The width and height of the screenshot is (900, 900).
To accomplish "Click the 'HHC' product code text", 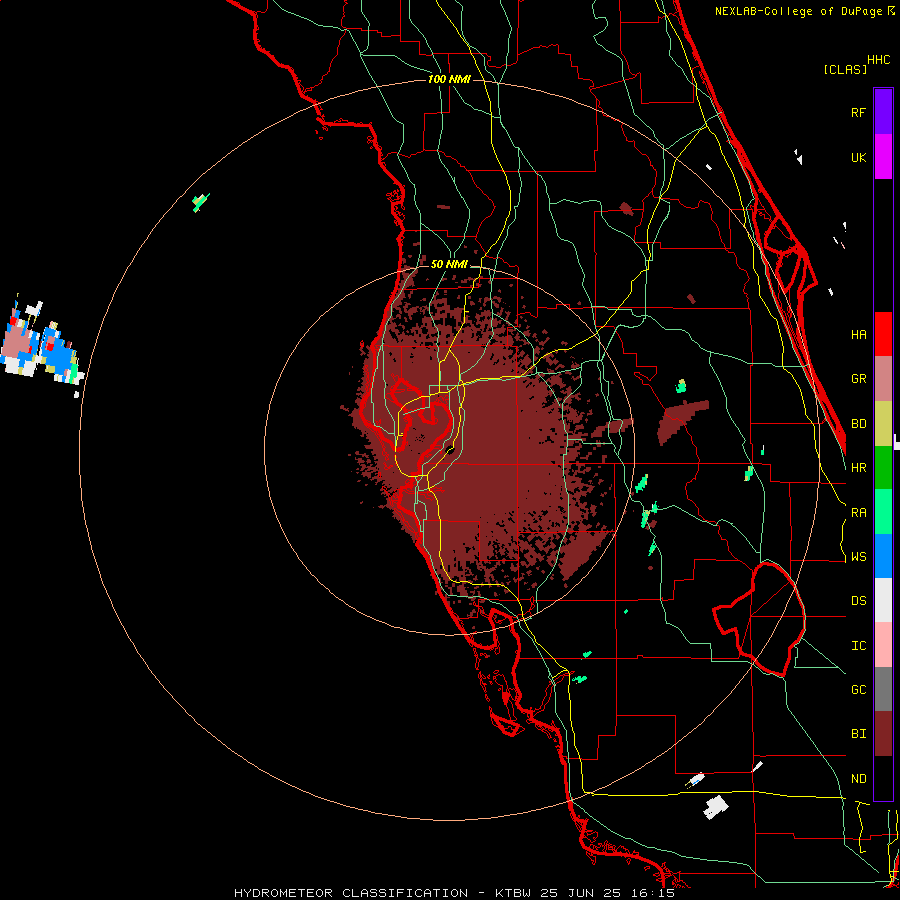I will point(878,60).
